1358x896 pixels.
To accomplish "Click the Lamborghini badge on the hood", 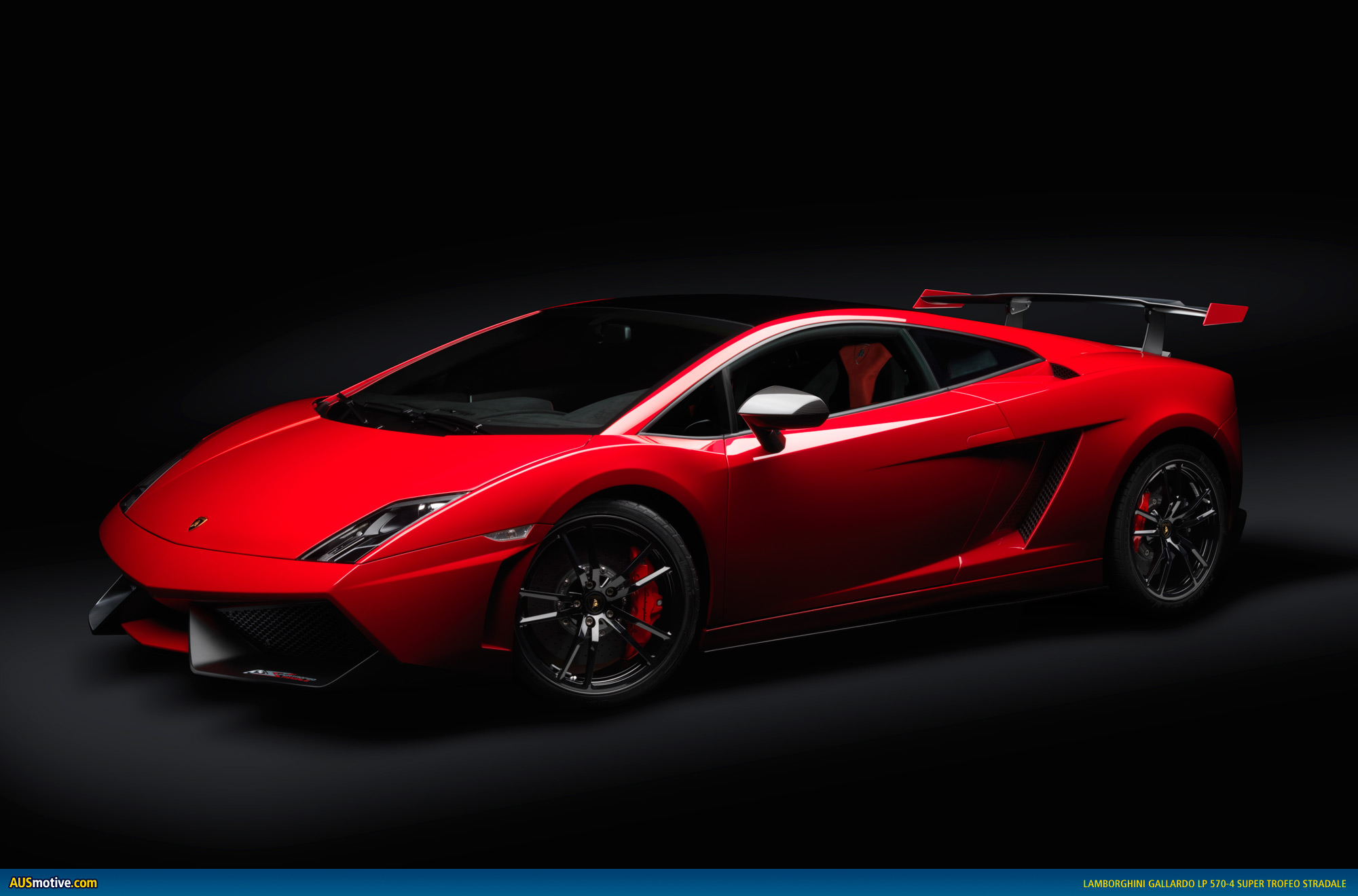I will (198, 523).
